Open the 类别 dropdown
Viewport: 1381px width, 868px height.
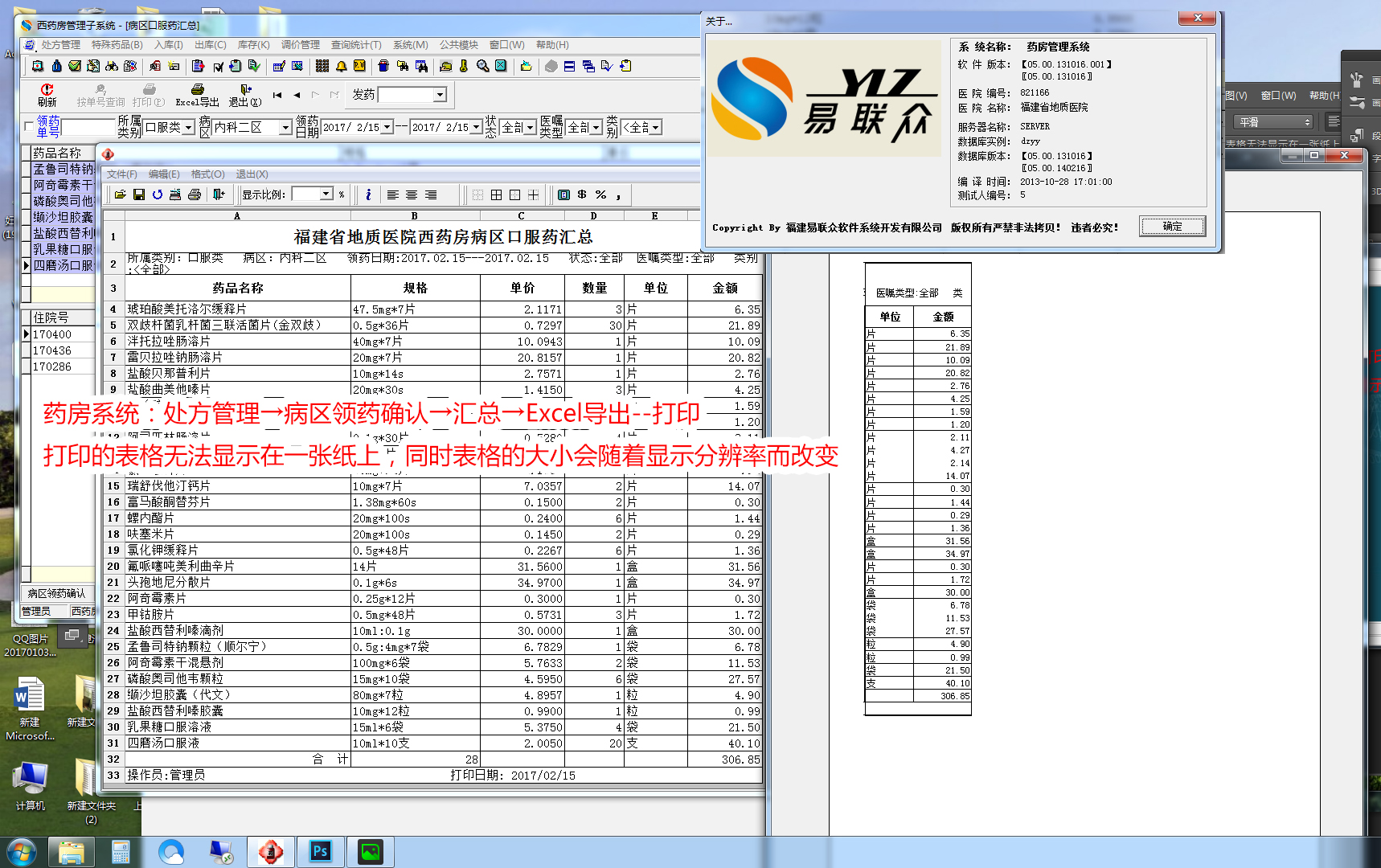pyautogui.click(x=656, y=128)
